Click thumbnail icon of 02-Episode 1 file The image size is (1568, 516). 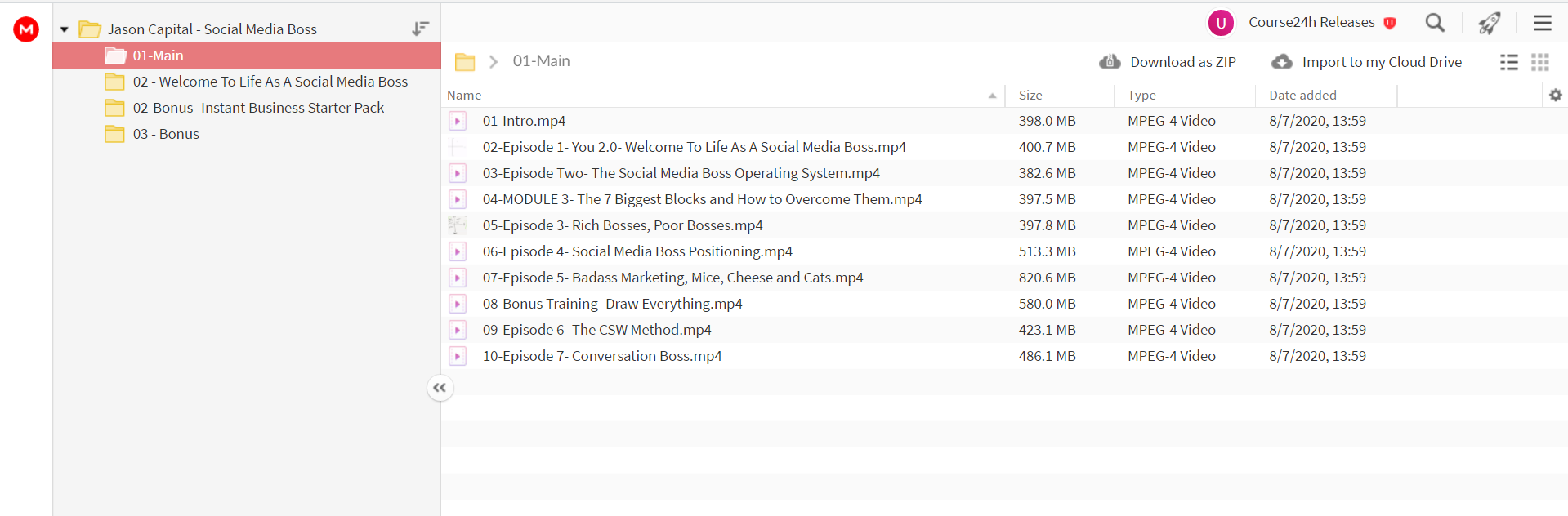pos(458,147)
